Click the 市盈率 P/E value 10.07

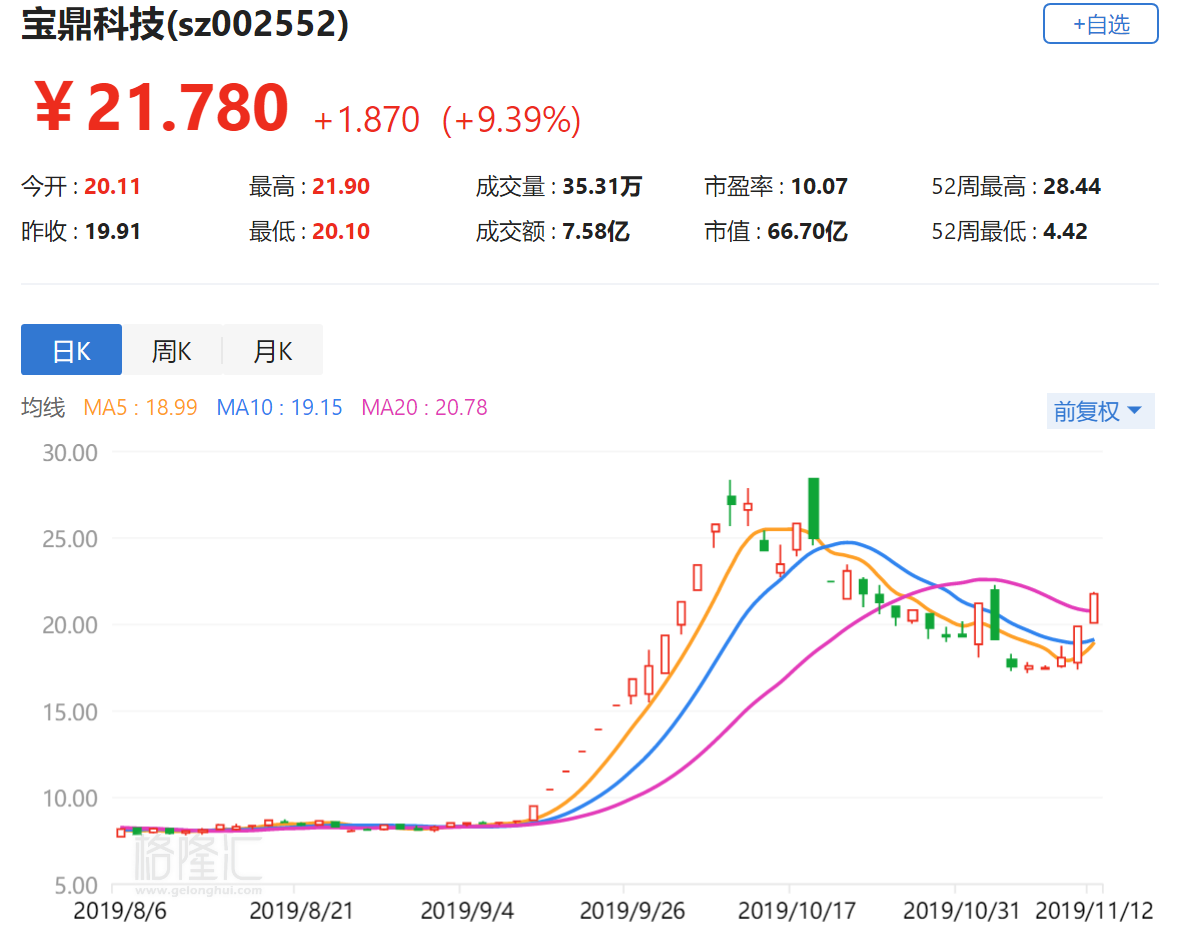click(x=819, y=187)
